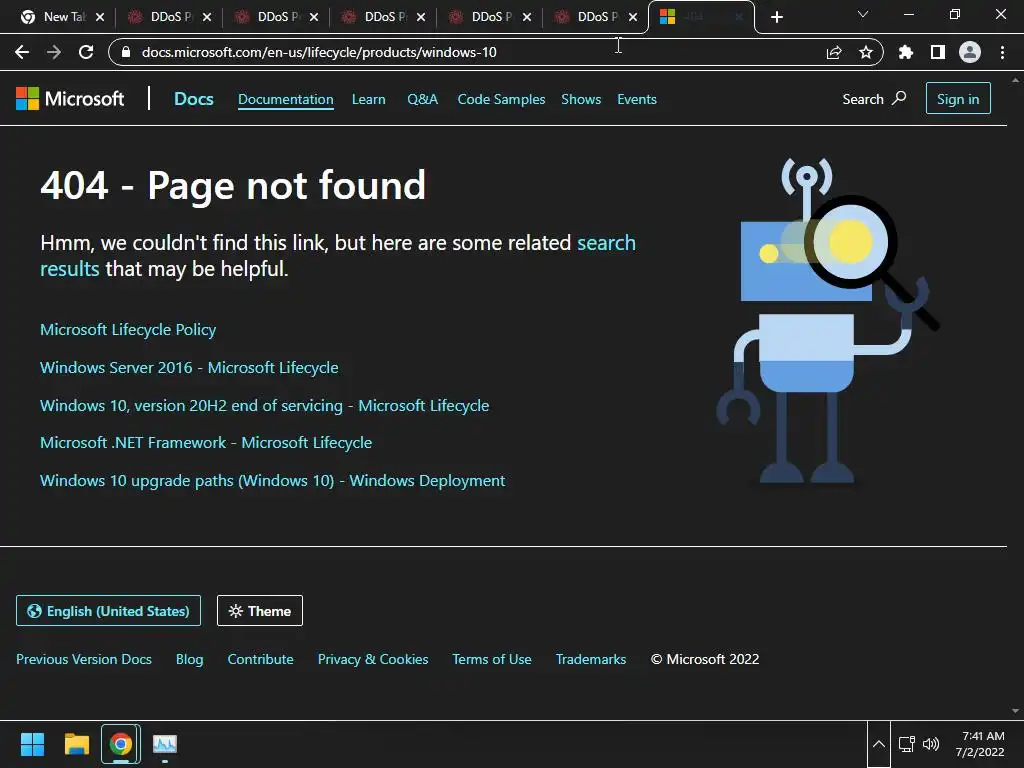1024x768 pixels.
Task: Open Microsoft Lifecycle Policy link
Action: click(128, 330)
